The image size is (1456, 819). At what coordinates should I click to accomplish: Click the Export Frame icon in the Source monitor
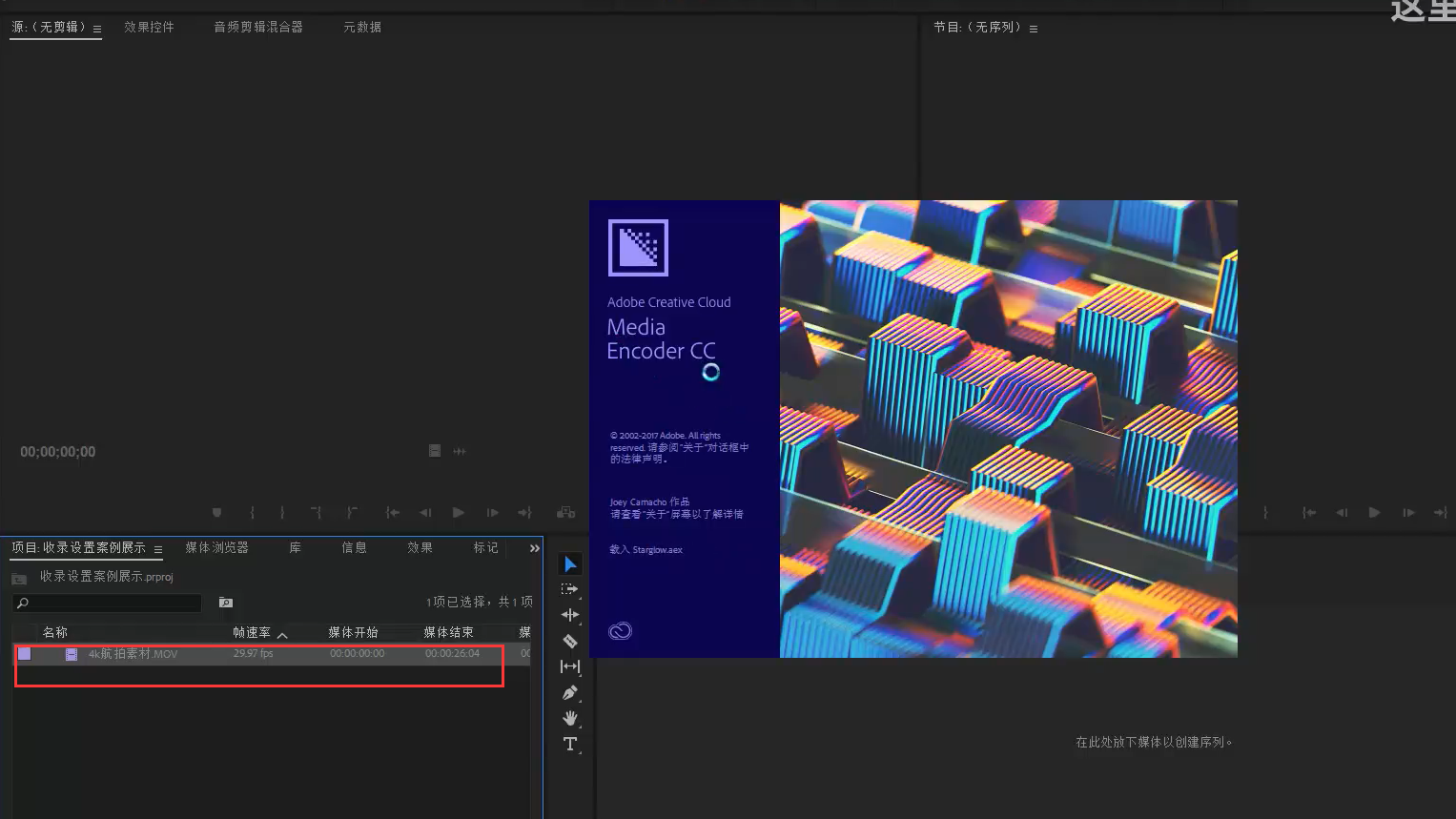tap(565, 512)
